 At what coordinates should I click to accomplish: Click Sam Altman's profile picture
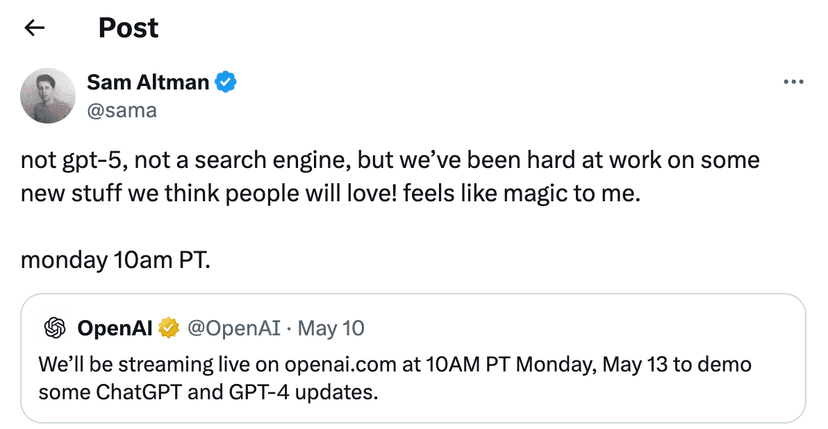click(x=48, y=96)
